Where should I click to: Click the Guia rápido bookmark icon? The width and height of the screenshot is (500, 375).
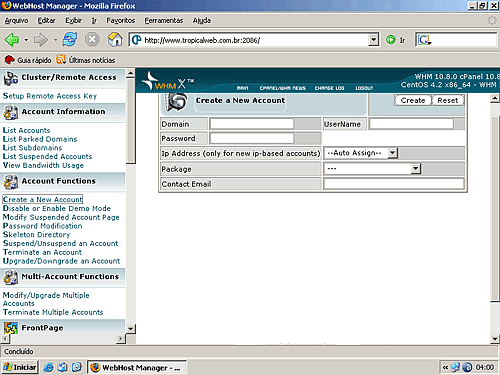pos(9,60)
